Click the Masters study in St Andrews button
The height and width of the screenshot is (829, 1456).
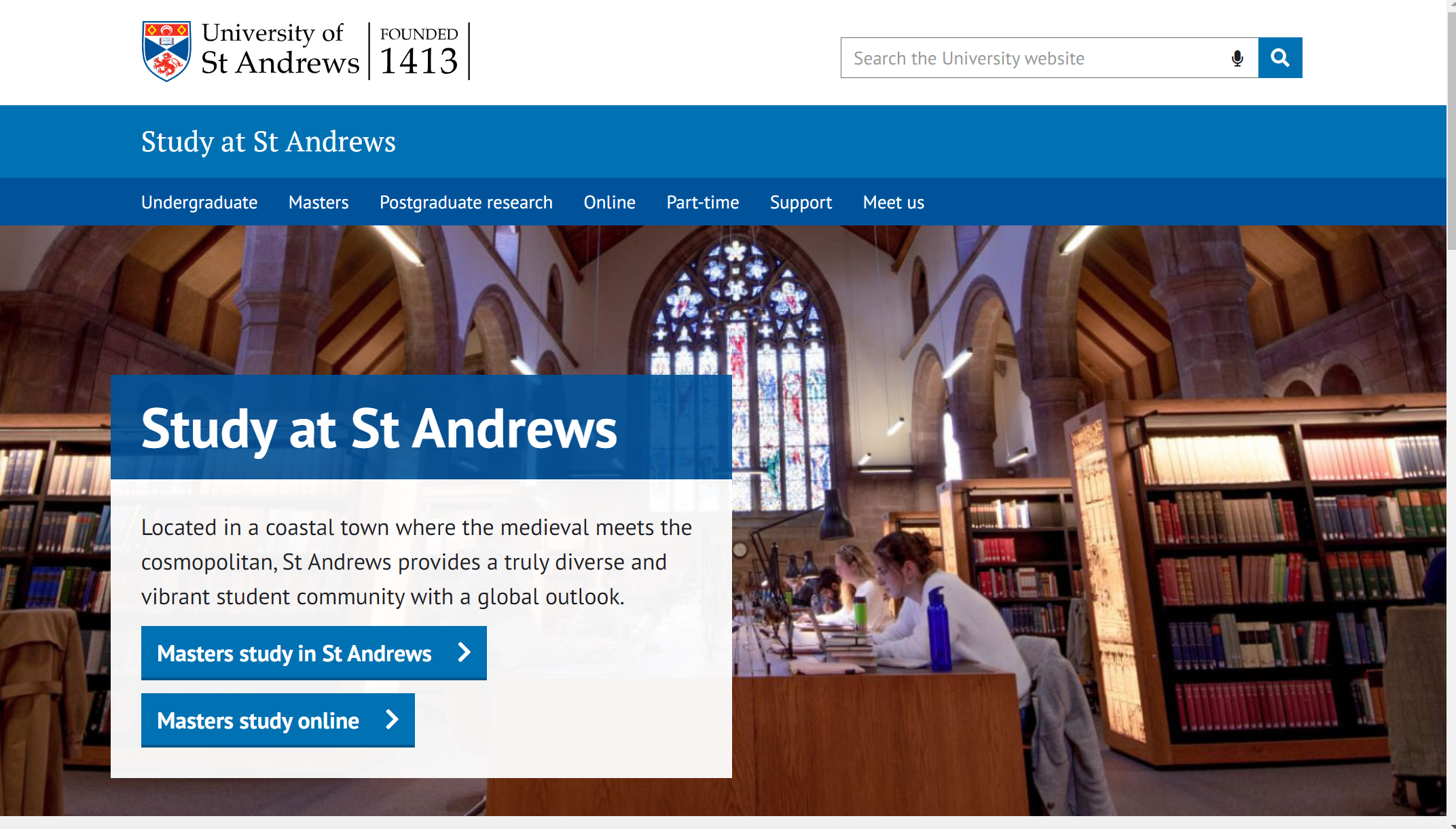pos(314,653)
